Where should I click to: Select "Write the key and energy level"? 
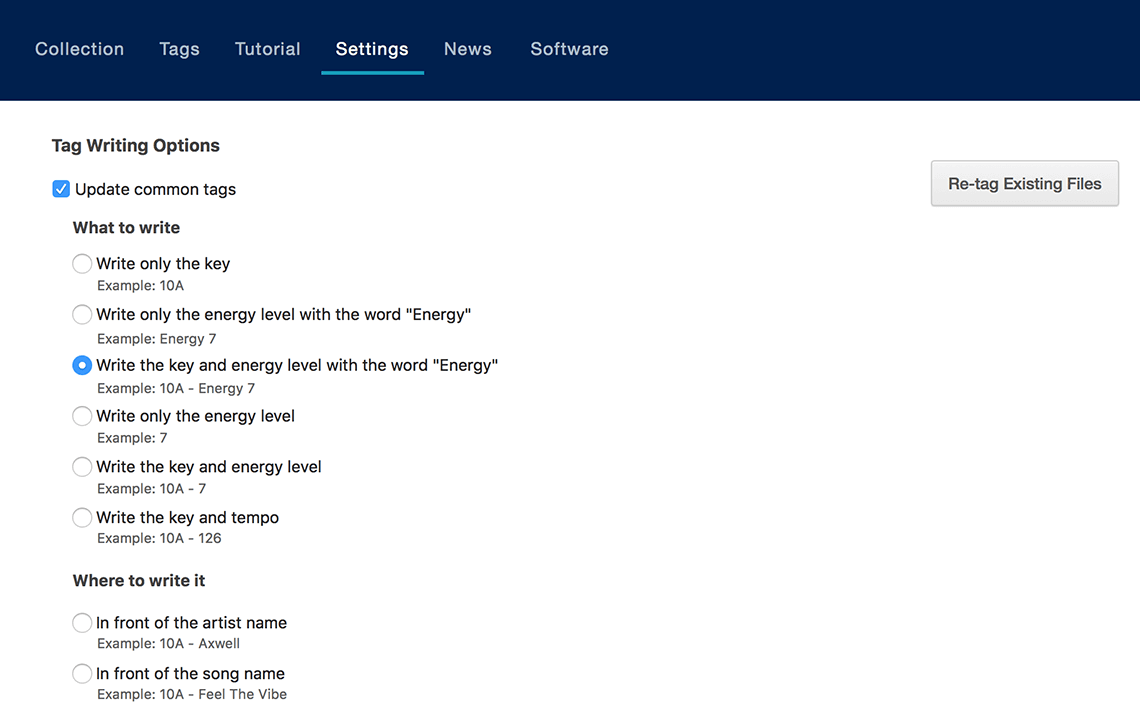[82, 467]
